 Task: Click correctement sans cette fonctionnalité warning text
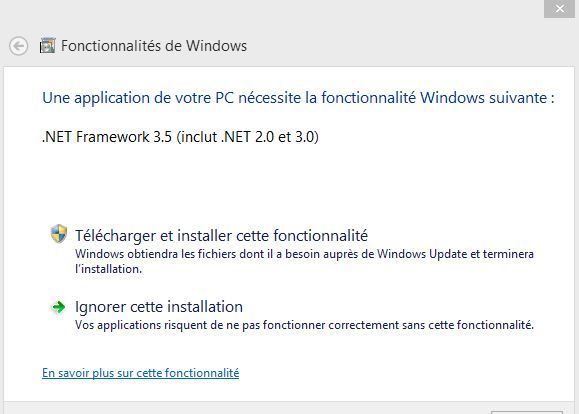(x=431, y=325)
